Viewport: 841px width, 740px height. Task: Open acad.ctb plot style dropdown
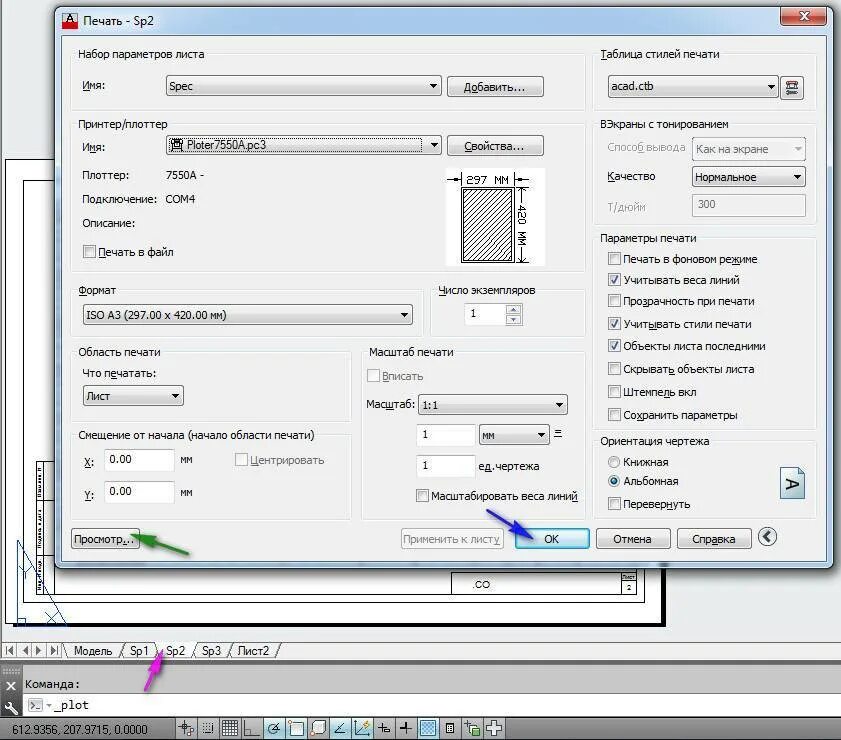click(x=692, y=86)
